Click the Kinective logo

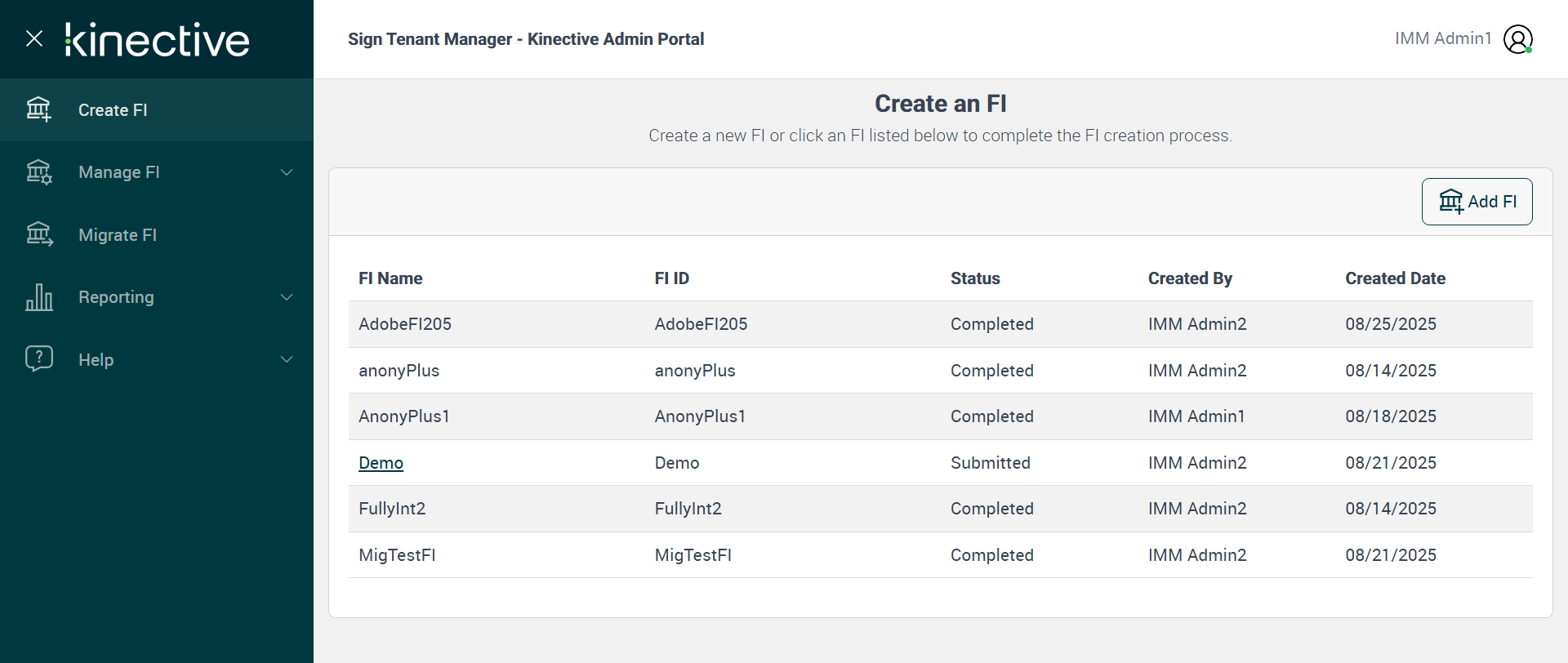click(158, 39)
